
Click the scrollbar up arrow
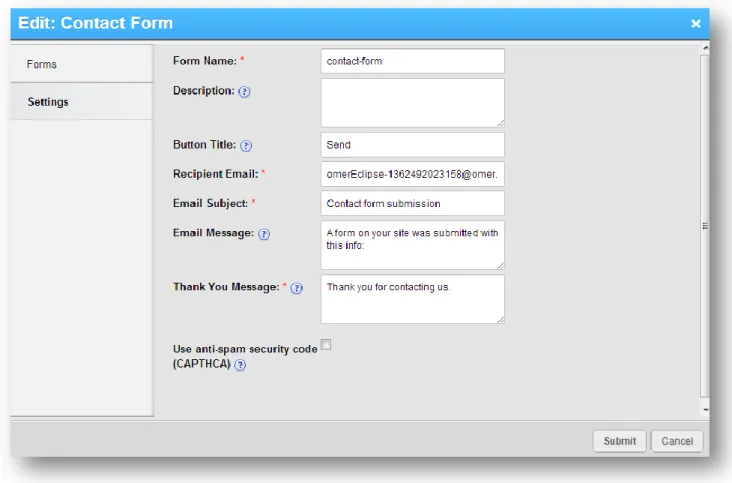(705, 48)
